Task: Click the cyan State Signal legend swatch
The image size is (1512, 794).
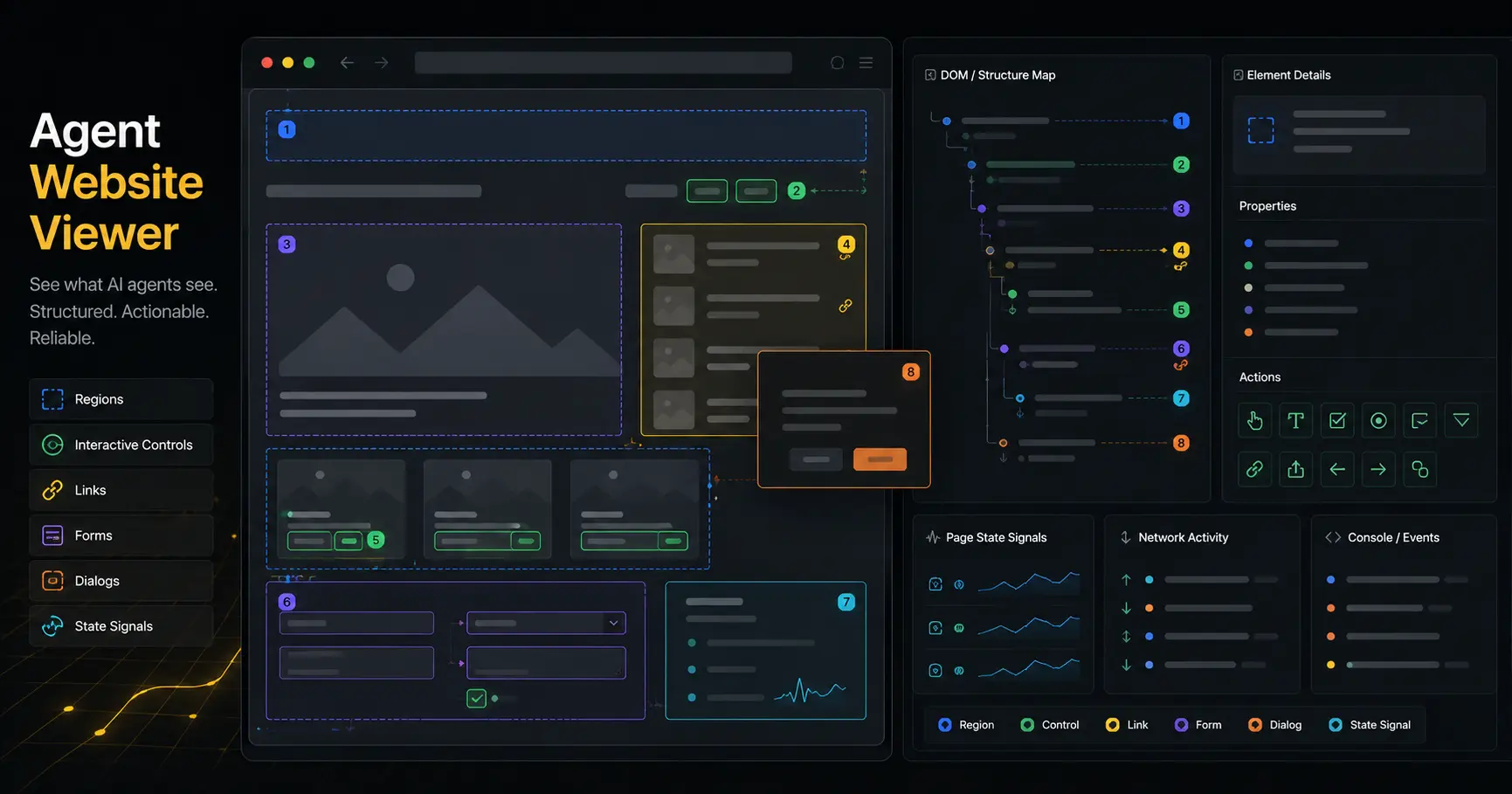Action: point(1336,725)
